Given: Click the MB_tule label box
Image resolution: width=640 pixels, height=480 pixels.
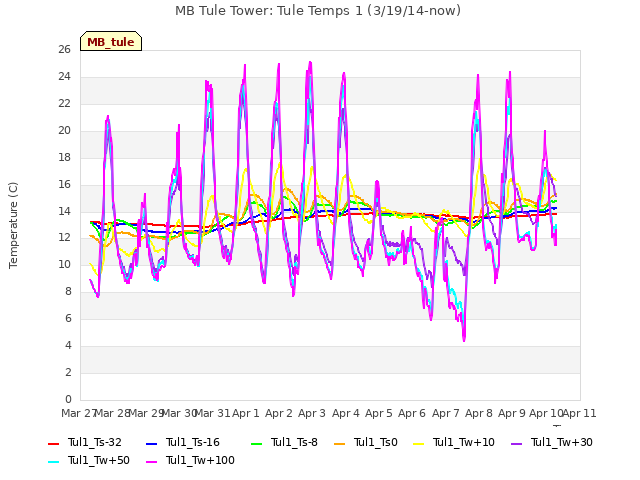Looking at the screenshot, I should [111, 41].
